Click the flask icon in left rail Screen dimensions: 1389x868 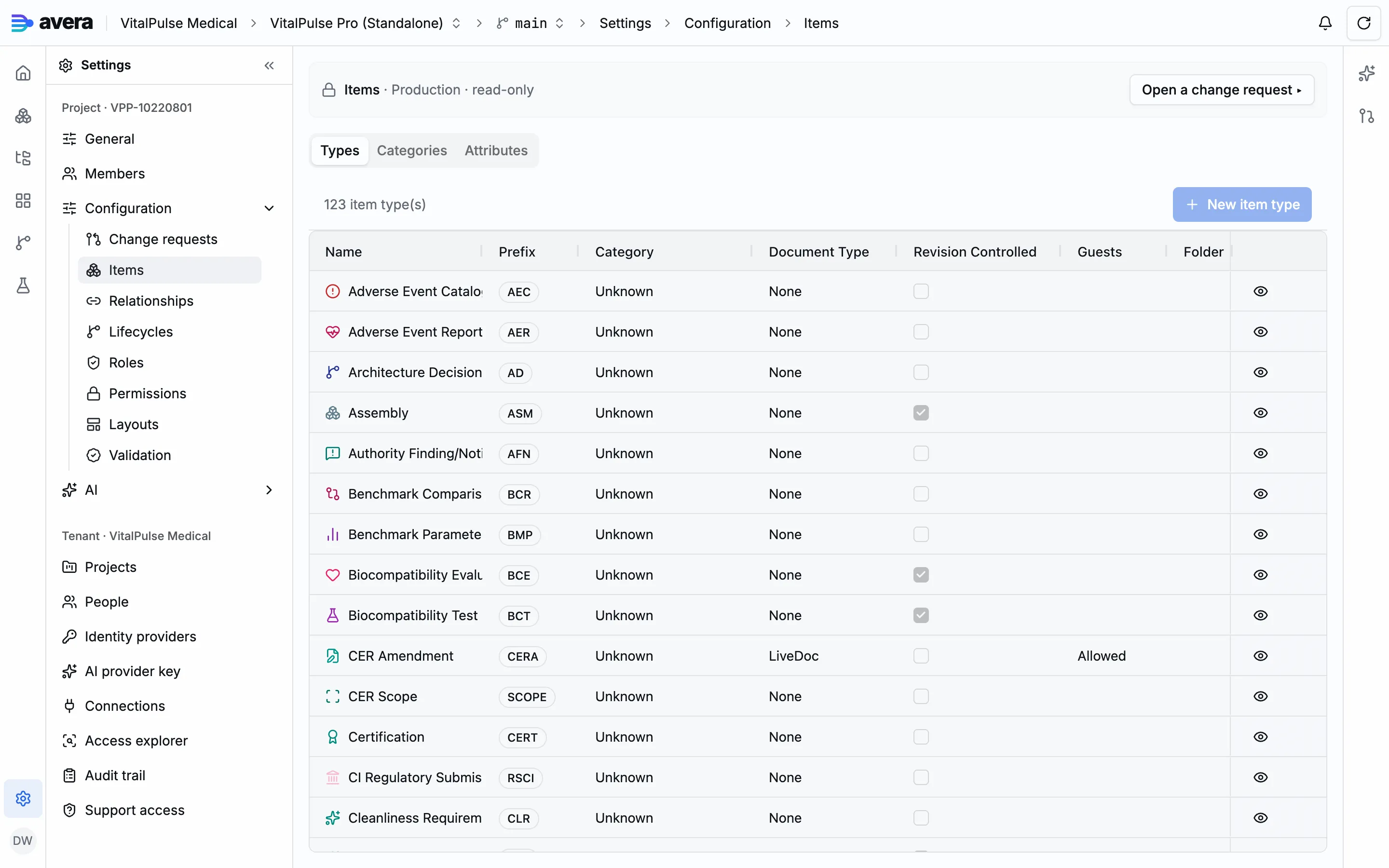tap(23, 285)
